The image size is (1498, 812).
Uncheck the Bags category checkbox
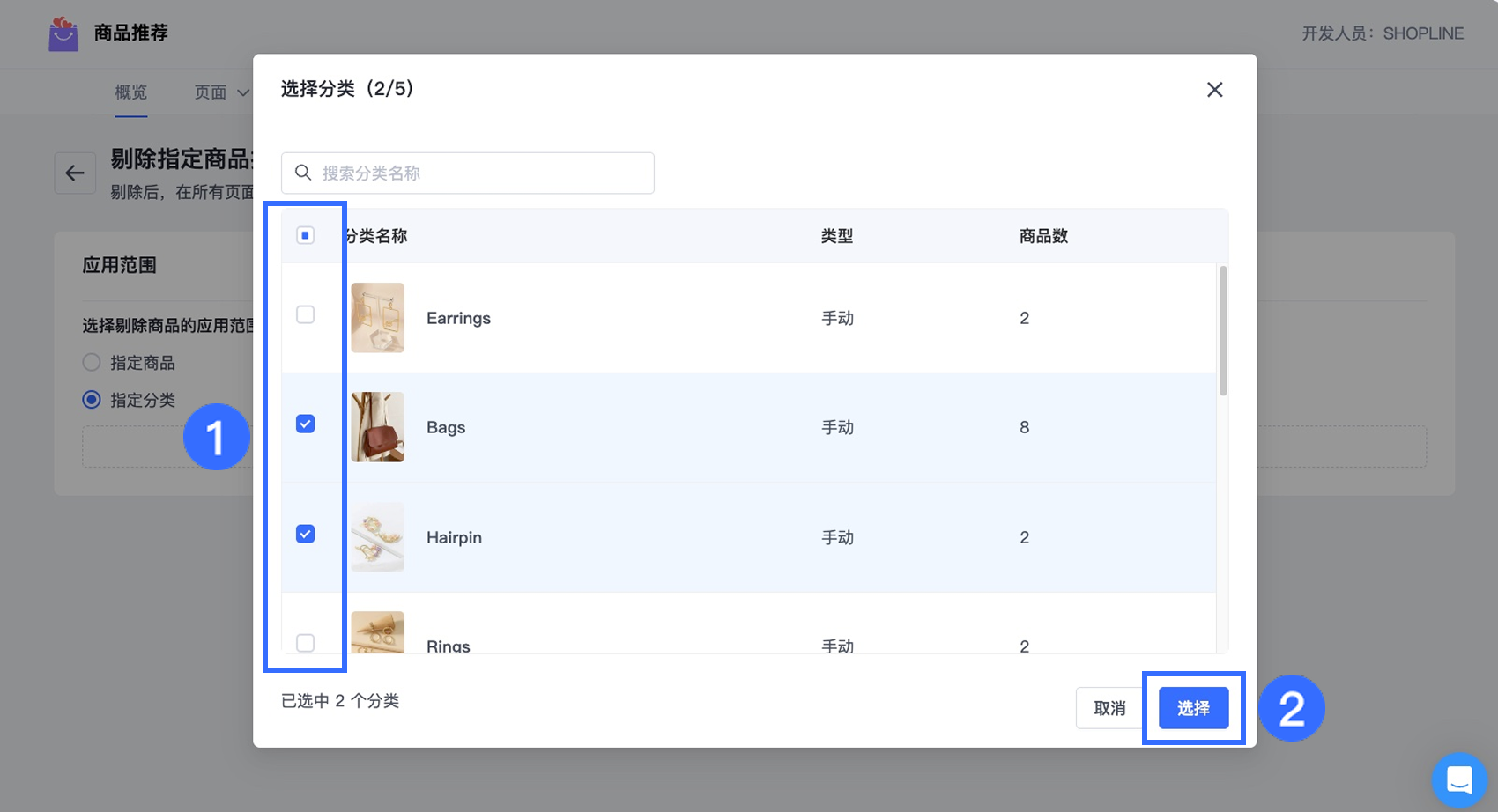click(305, 424)
